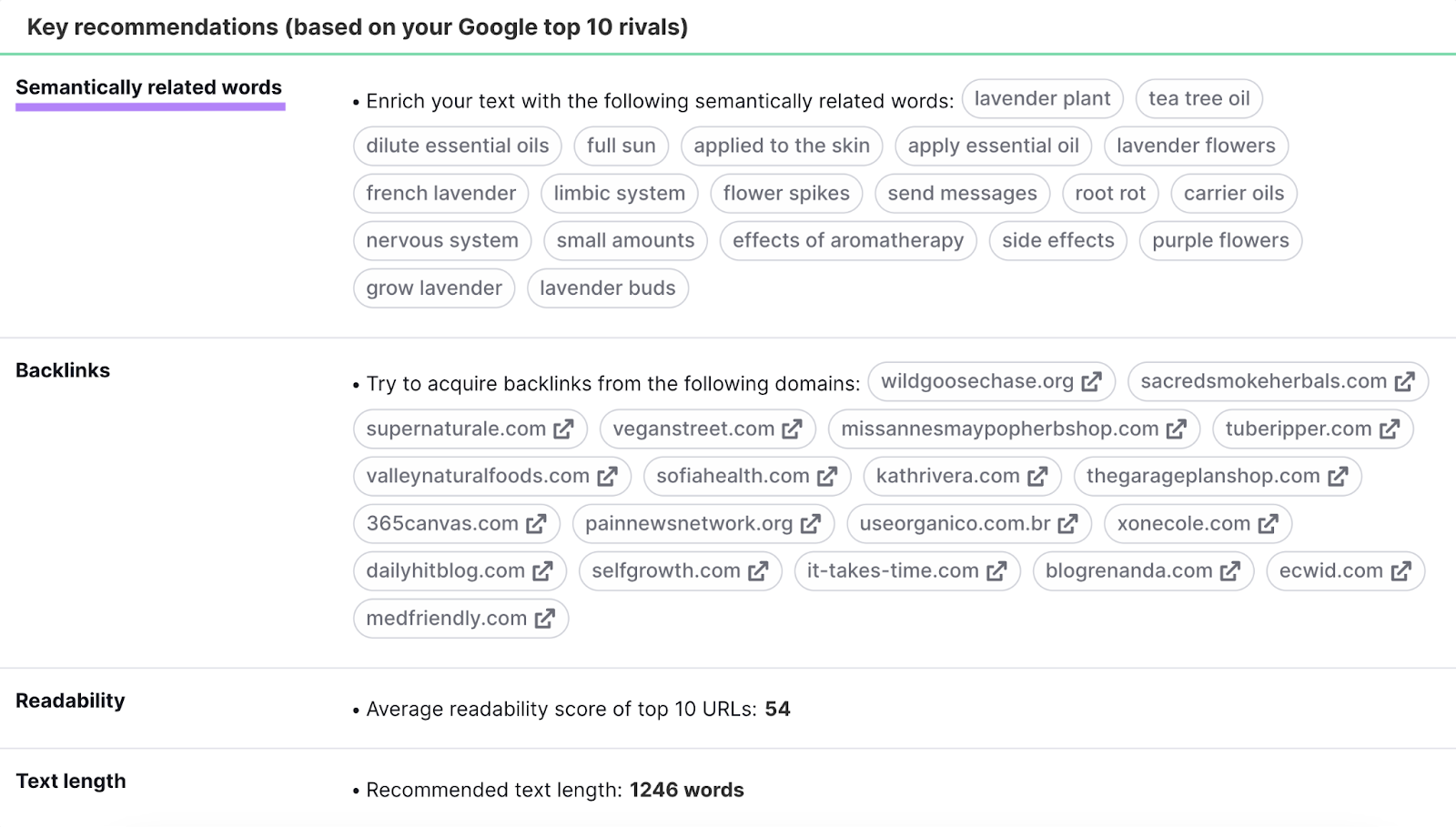Image resolution: width=1456 pixels, height=827 pixels.
Task: Select the lavender plant keyword chip
Action: pos(1043,98)
